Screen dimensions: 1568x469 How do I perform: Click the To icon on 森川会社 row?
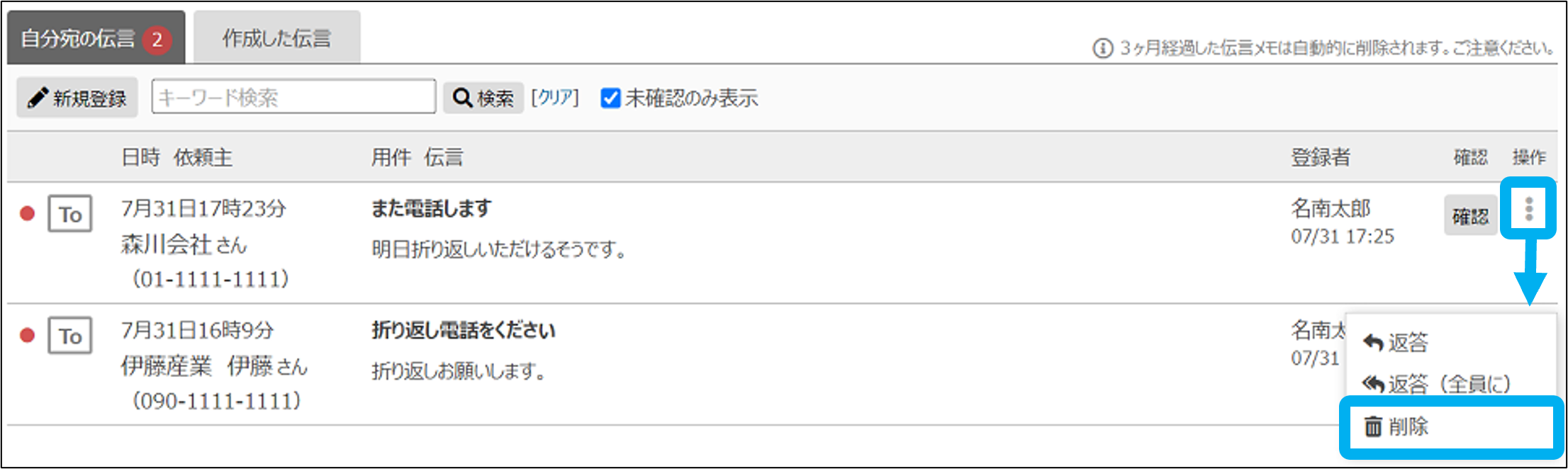(x=69, y=213)
